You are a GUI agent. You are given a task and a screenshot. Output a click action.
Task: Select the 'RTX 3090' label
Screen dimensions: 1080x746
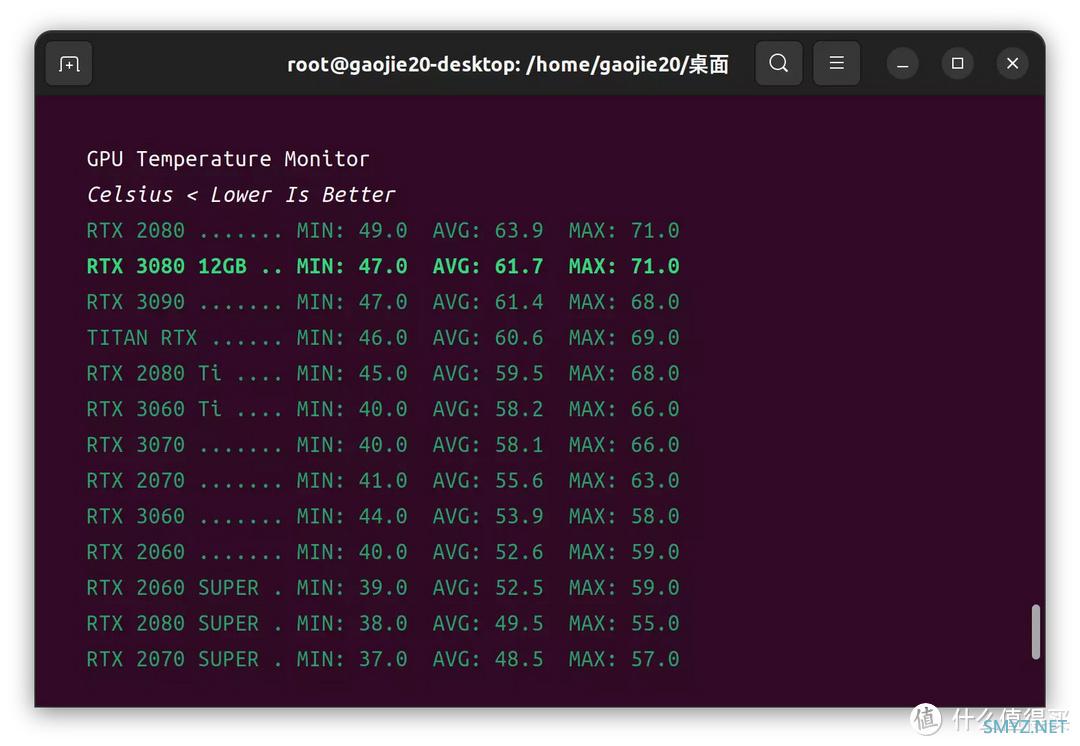[136, 302]
